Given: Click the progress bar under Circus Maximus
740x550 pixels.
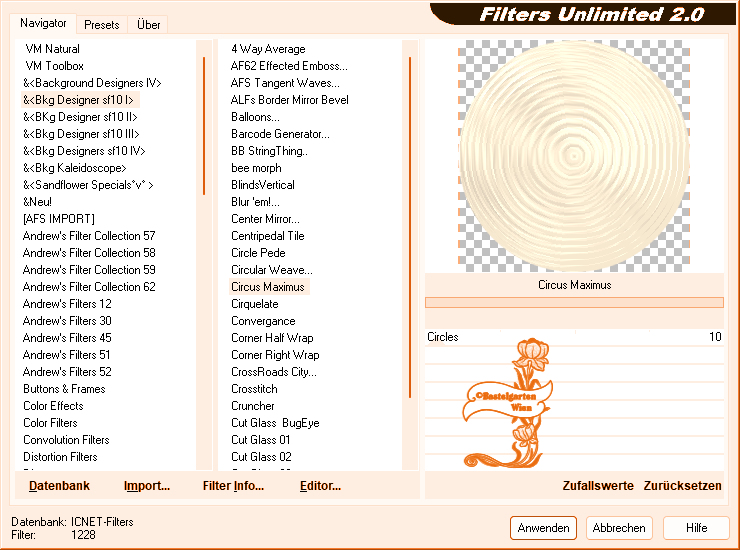Looking at the screenshot, I should pos(574,303).
